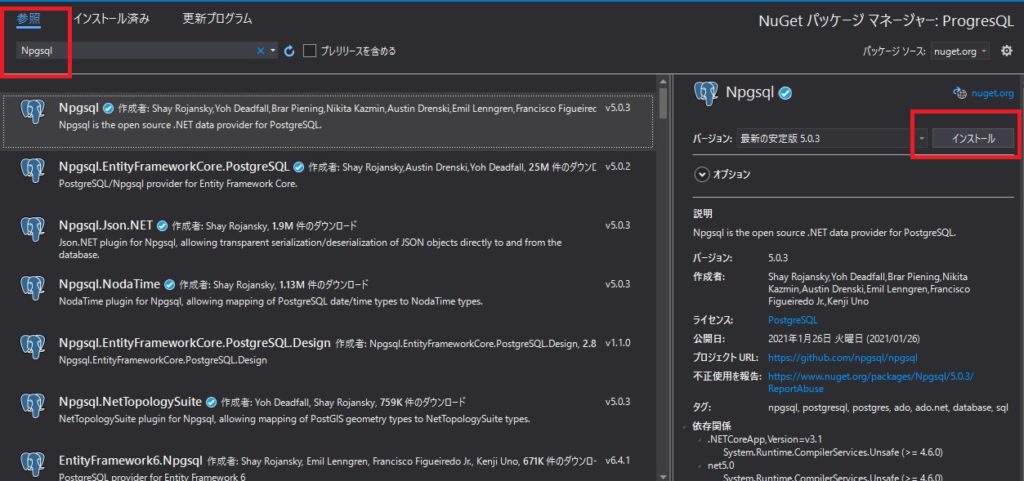
Task: Select Npgsql.EntityFrameworkCore.PostgreSQL package icon
Action: tap(31, 170)
